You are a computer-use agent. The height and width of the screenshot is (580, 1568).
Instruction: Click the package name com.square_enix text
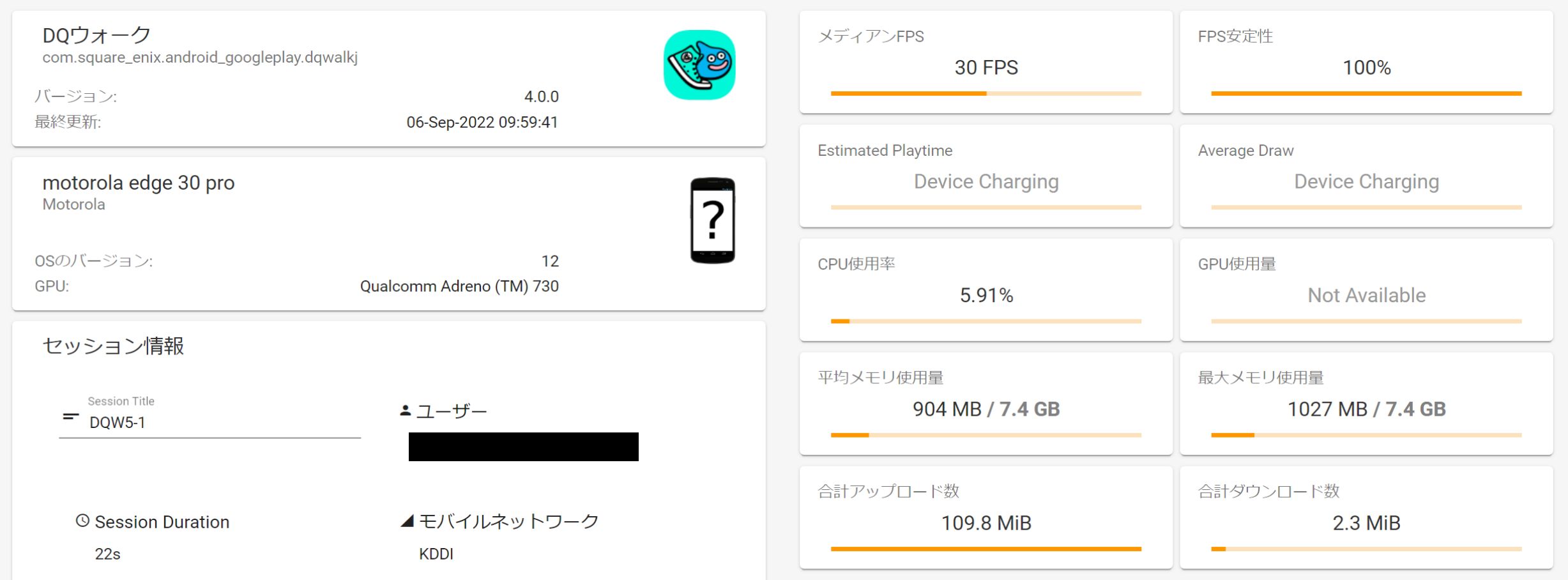(200, 57)
